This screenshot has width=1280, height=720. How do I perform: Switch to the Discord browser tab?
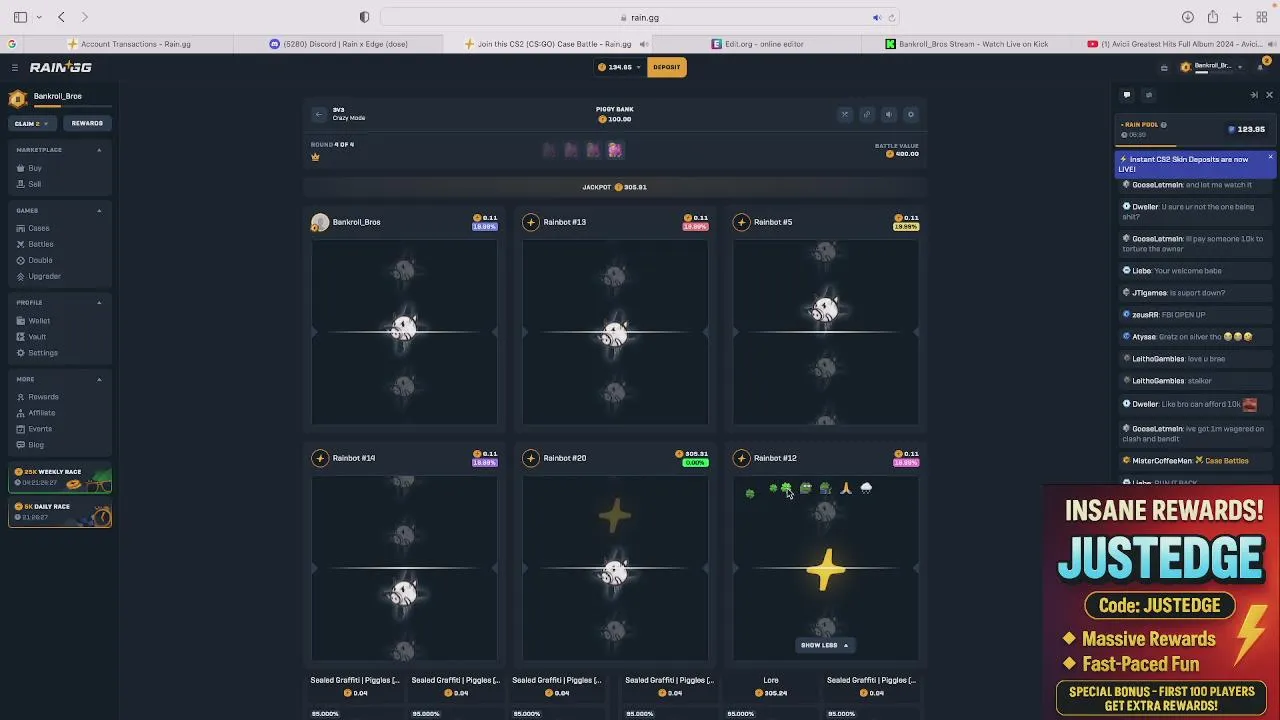pos(338,44)
